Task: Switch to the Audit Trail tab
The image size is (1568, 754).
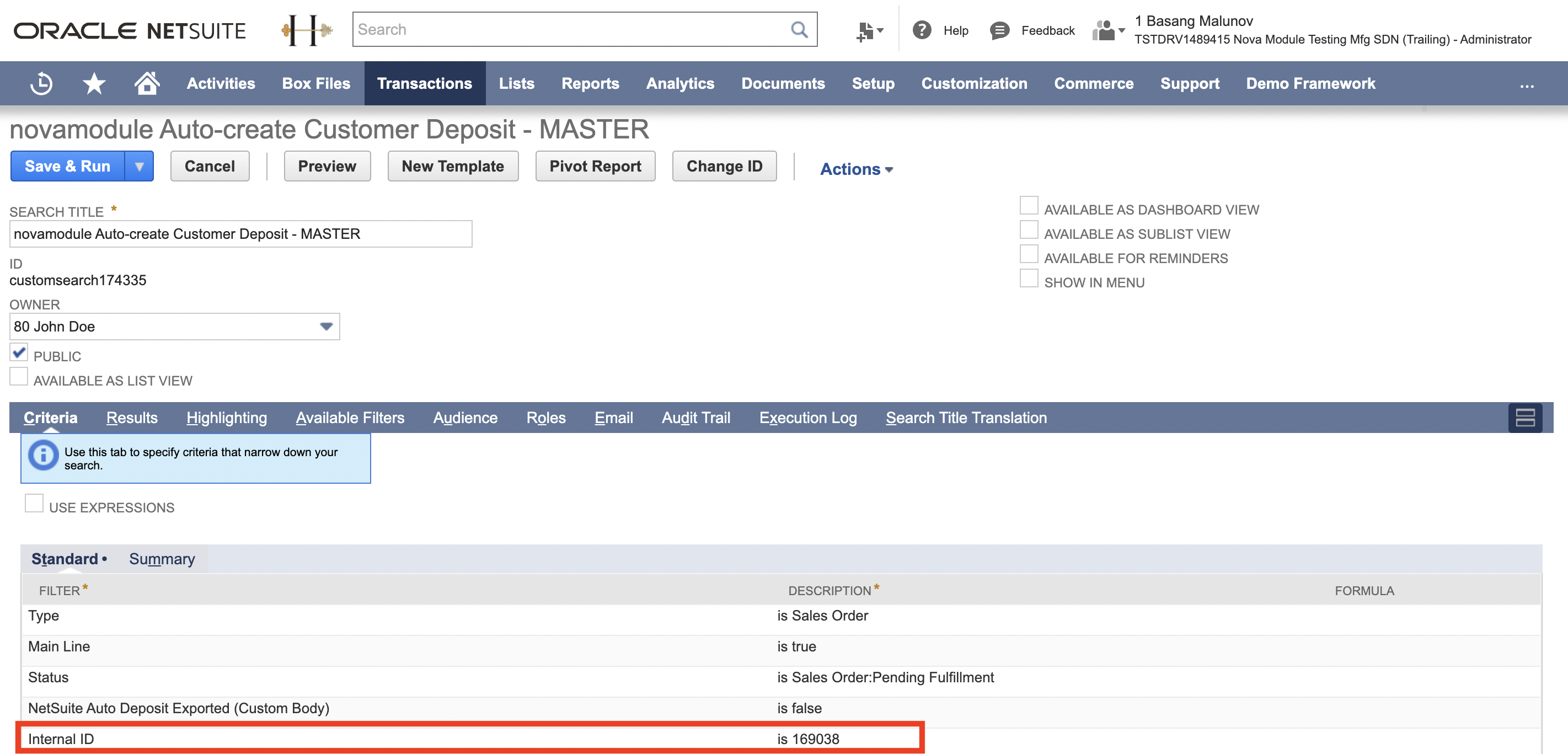Action: tap(695, 418)
